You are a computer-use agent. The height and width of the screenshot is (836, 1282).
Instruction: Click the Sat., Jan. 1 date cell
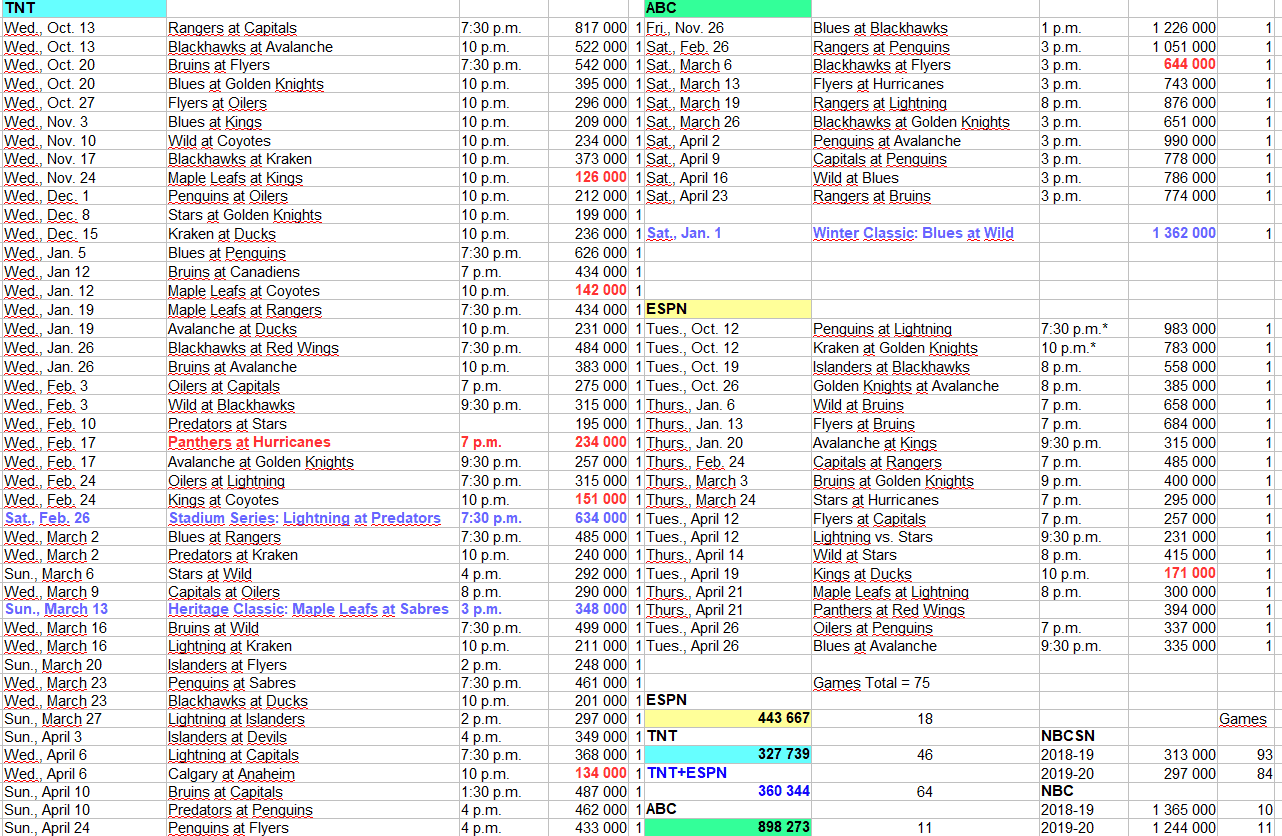click(684, 233)
